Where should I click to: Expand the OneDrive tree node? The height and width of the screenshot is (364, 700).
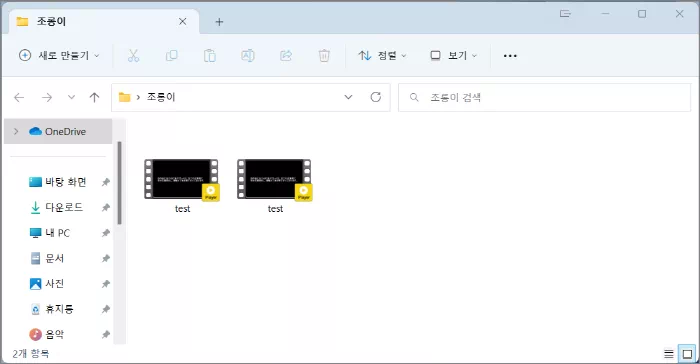pyautogui.click(x=16, y=131)
